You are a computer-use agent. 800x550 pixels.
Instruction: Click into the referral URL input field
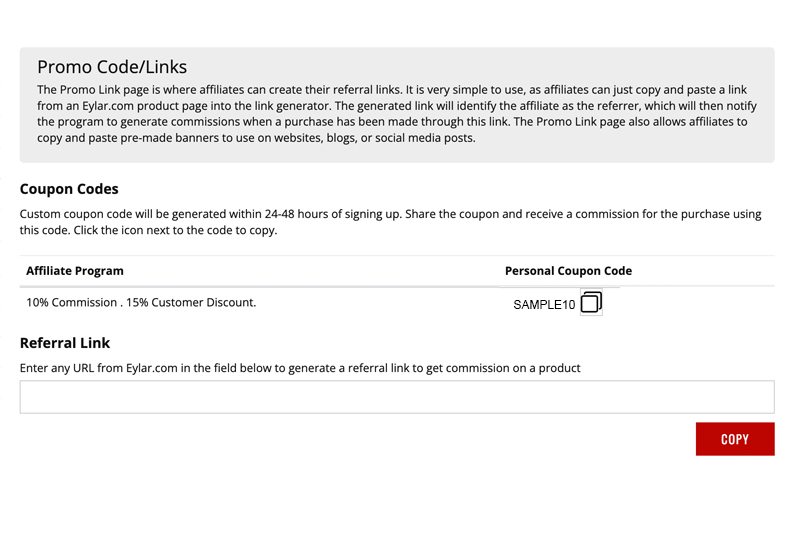[x=397, y=397]
